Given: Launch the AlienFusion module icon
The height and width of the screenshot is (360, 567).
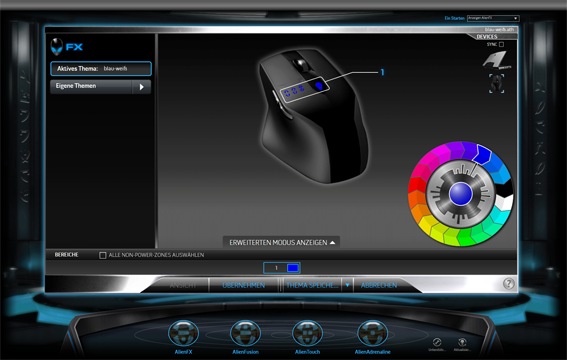Looking at the screenshot, I should click(x=245, y=333).
